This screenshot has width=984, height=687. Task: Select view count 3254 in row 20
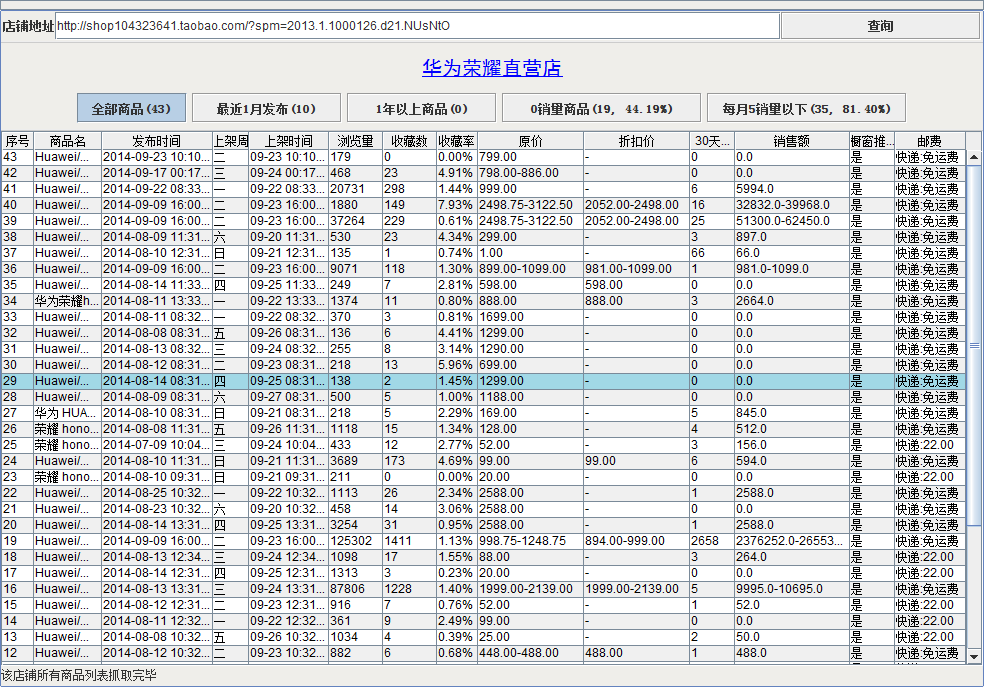pyautogui.click(x=355, y=525)
